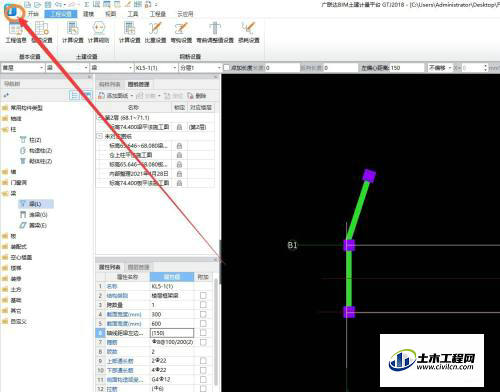Click lock icon of 第2层 drawing row
This screenshot has height=392, width=500.
(179, 127)
